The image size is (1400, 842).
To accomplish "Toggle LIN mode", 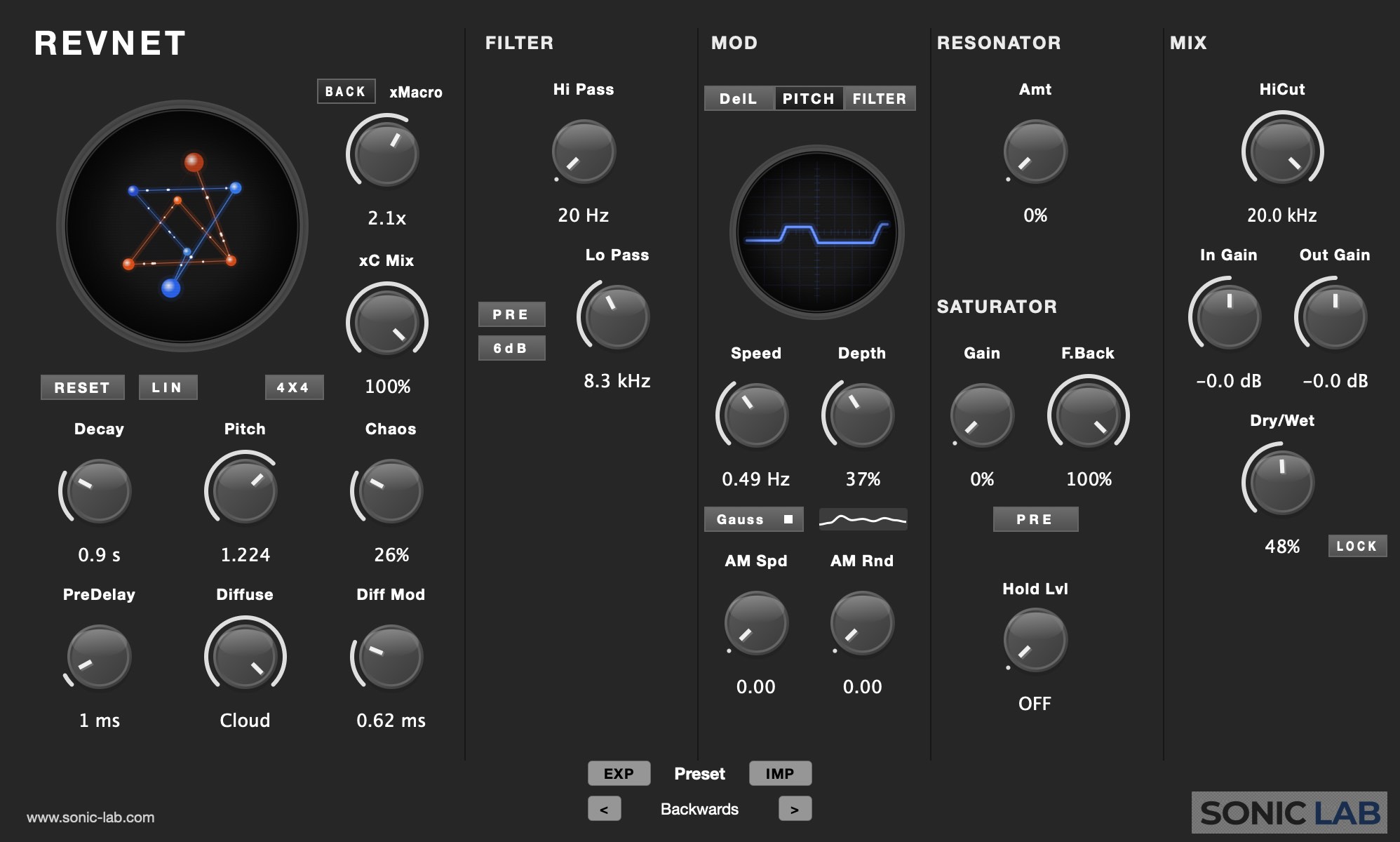I will click(x=167, y=387).
